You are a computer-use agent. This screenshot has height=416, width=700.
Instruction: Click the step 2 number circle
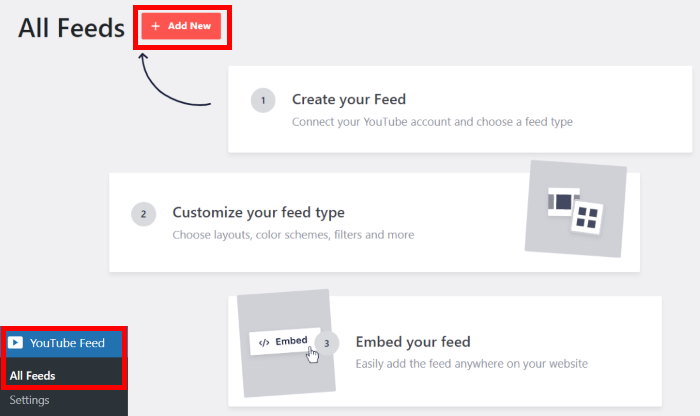[143, 214]
